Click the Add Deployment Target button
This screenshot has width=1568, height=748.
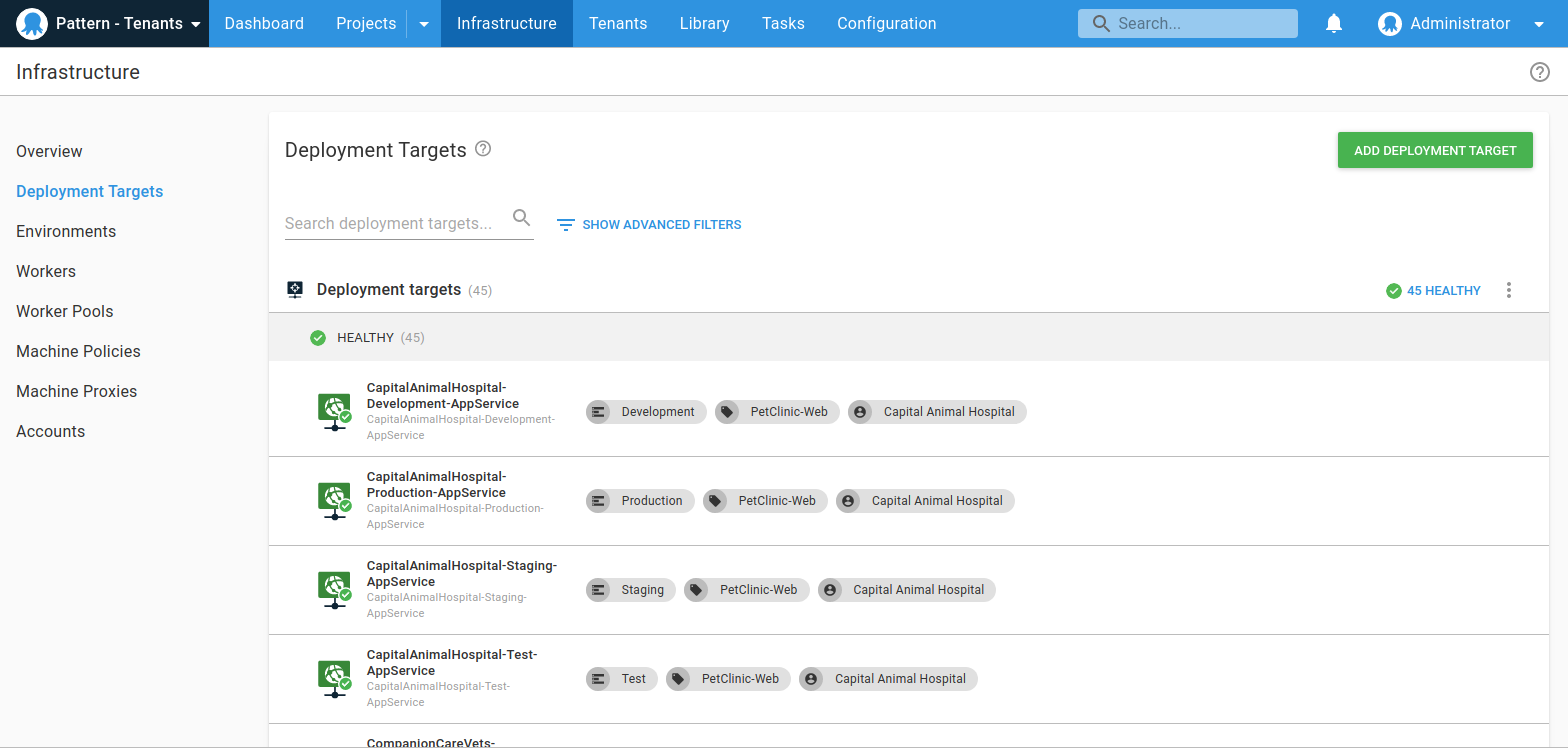pos(1434,150)
